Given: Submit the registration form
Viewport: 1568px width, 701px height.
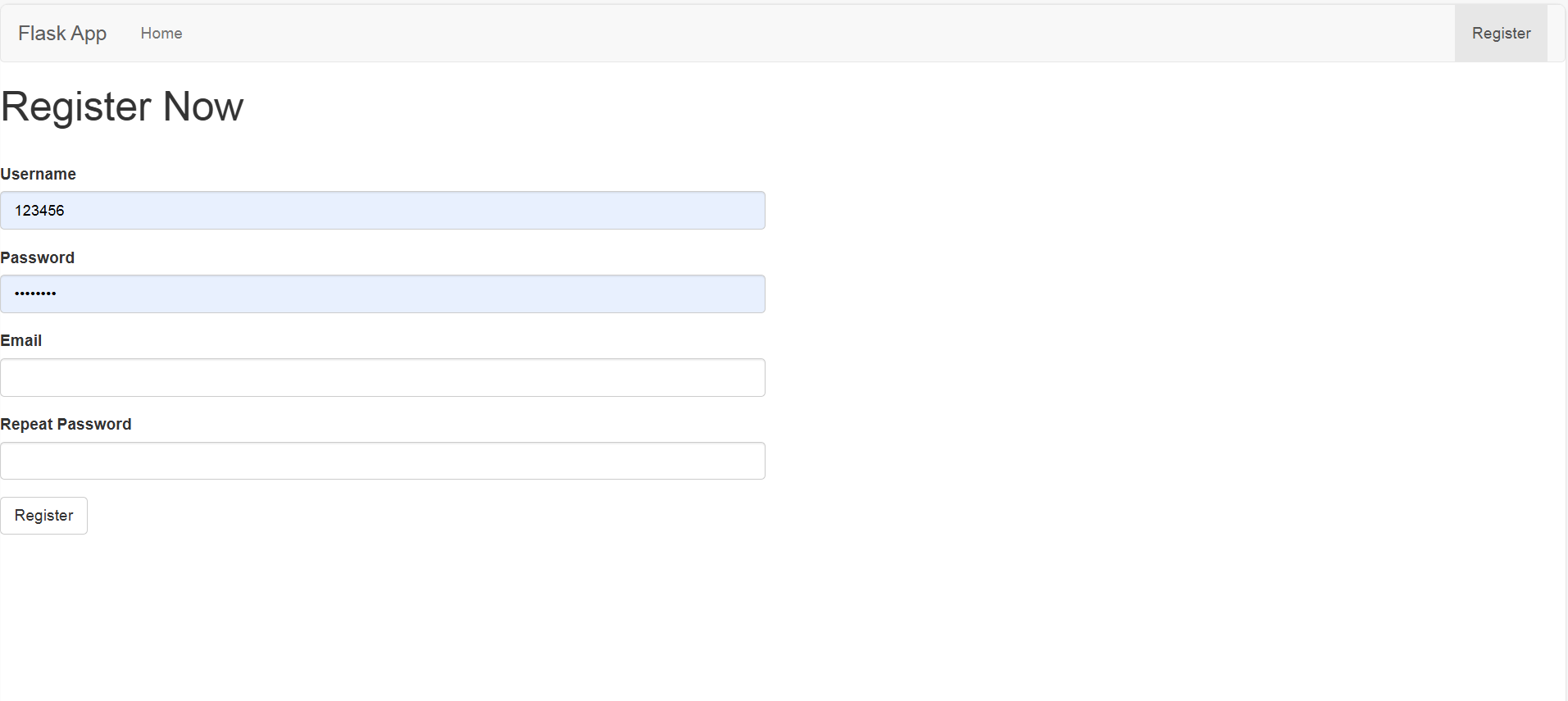Looking at the screenshot, I should [44, 516].
